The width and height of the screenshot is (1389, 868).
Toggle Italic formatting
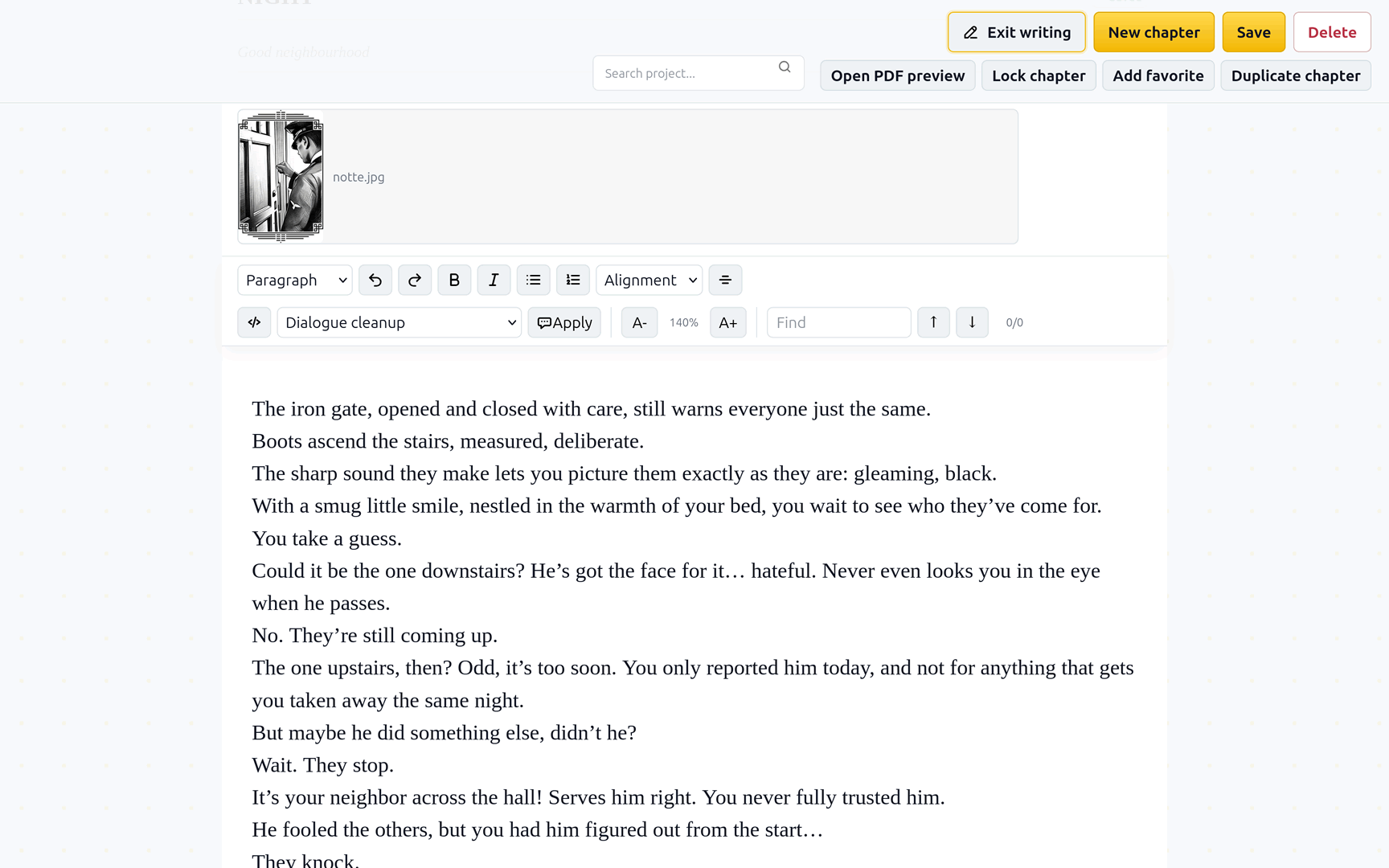[x=494, y=280]
